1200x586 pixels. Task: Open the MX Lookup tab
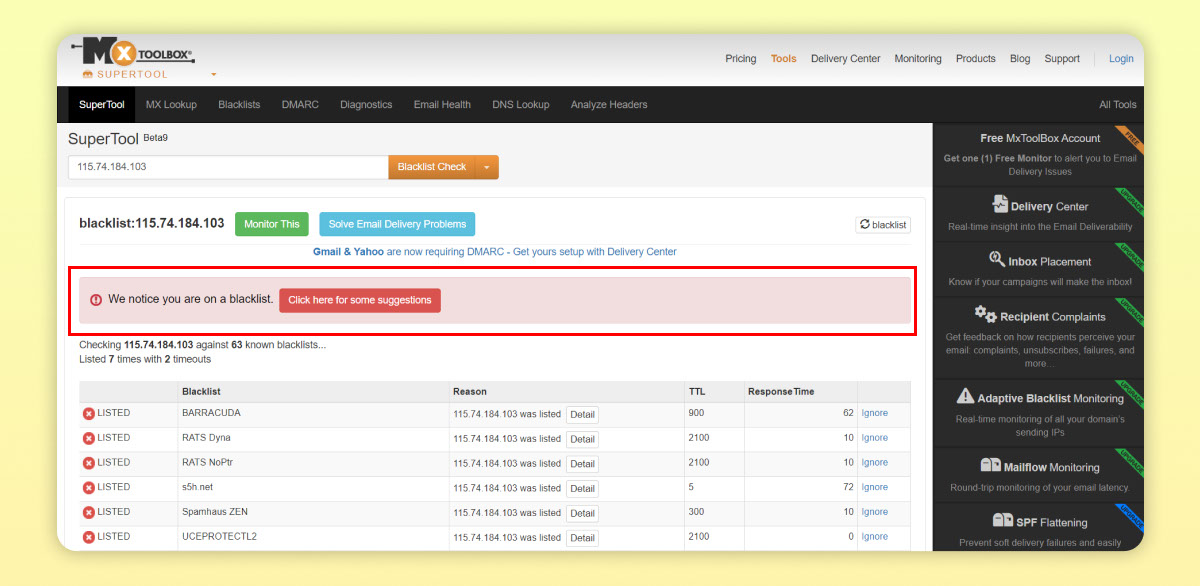click(171, 104)
